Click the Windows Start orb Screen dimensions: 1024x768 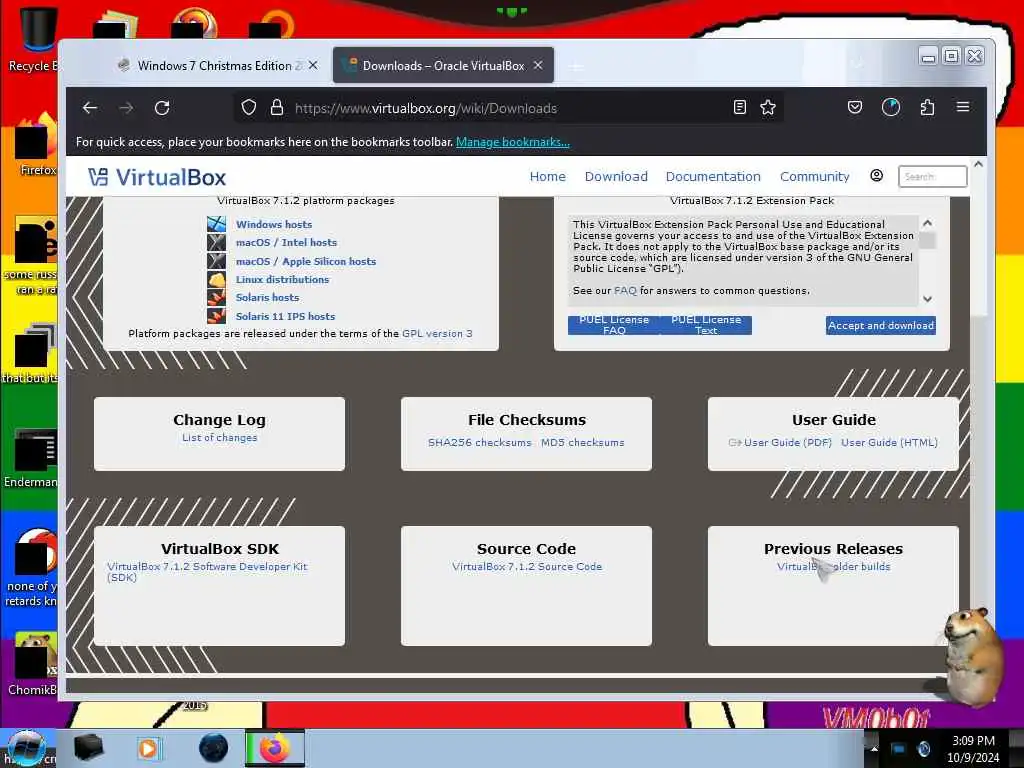26,748
